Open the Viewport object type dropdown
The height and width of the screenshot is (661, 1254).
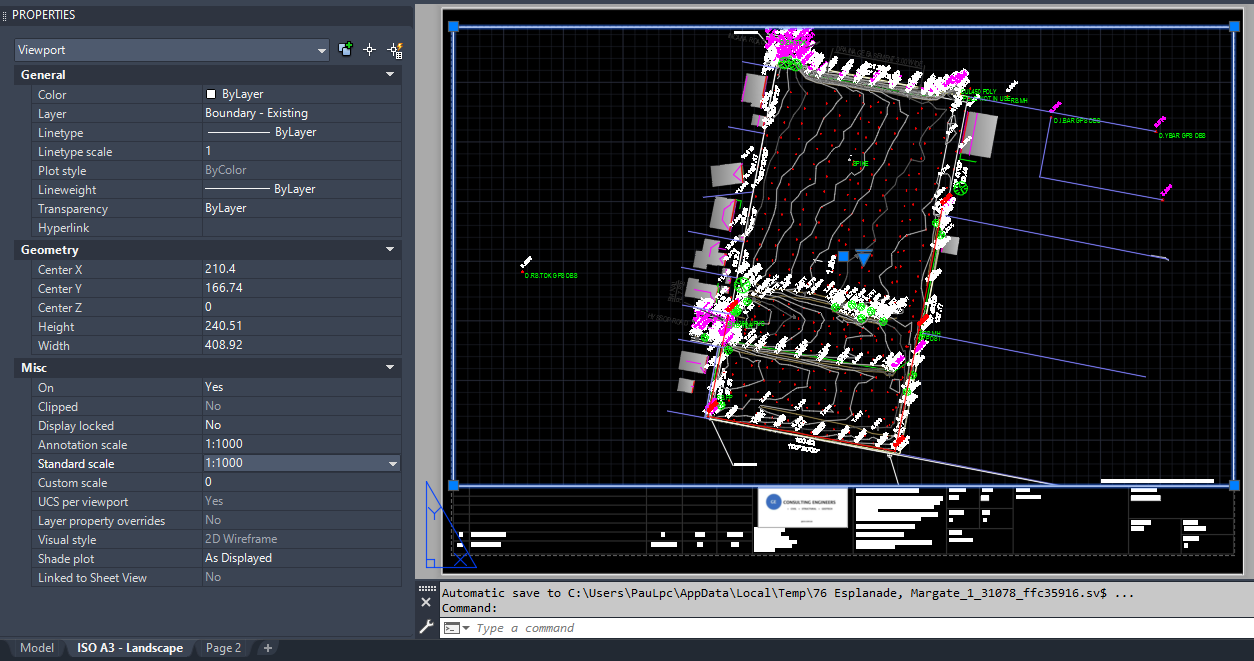tap(172, 50)
